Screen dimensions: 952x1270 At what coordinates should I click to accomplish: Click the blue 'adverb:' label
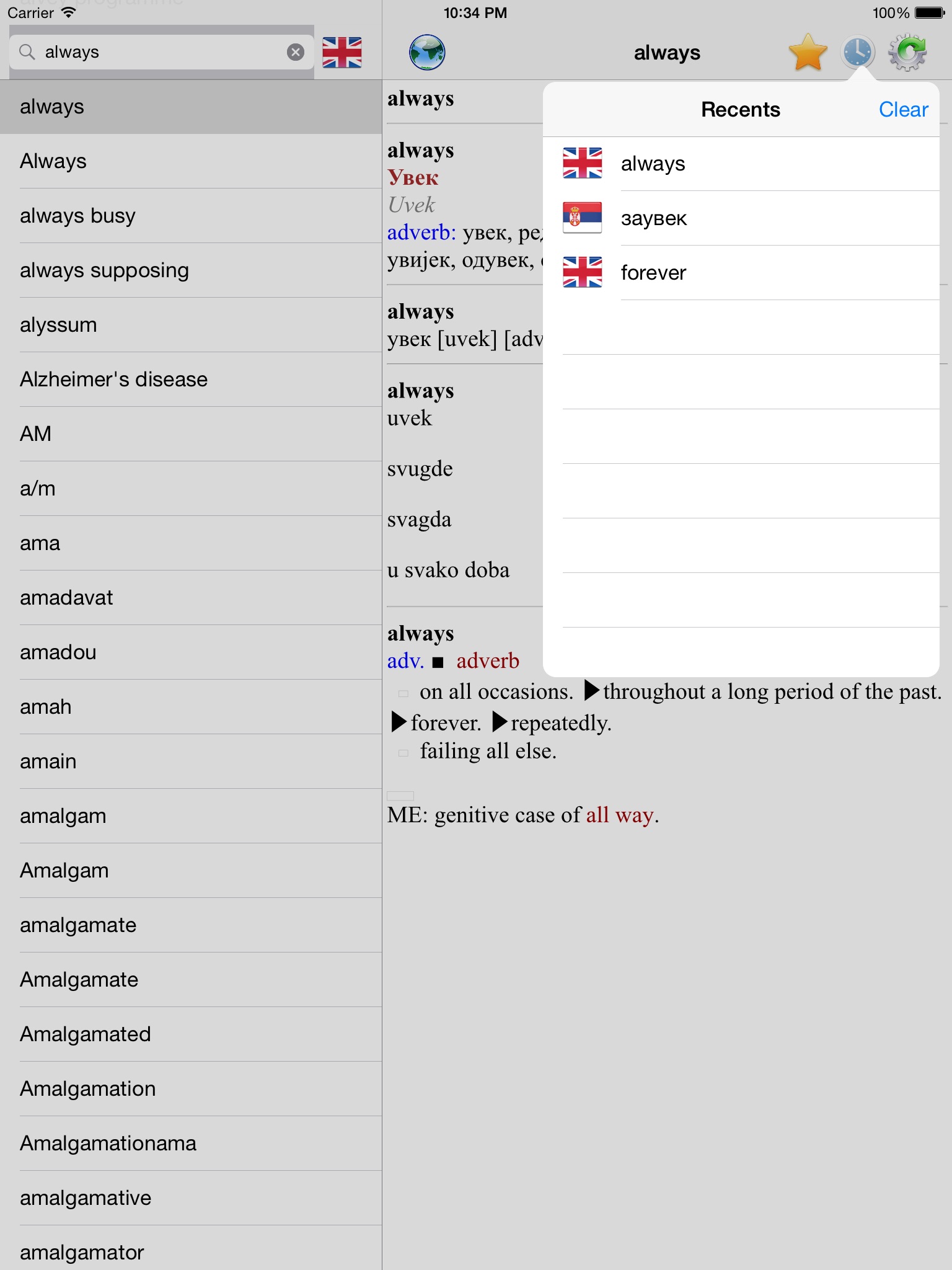(x=421, y=233)
